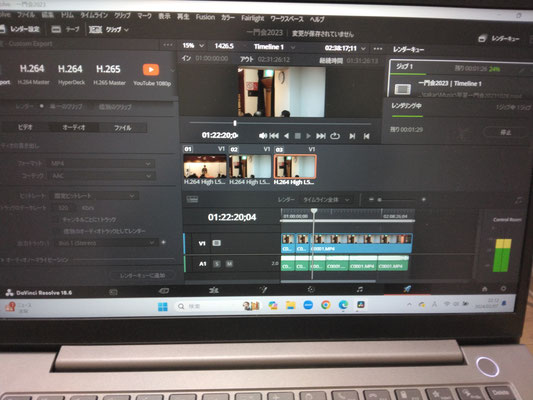This screenshot has width=533, height=400.
Task: Open the Timeline 1 selector dropdown
Action: (274, 47)
